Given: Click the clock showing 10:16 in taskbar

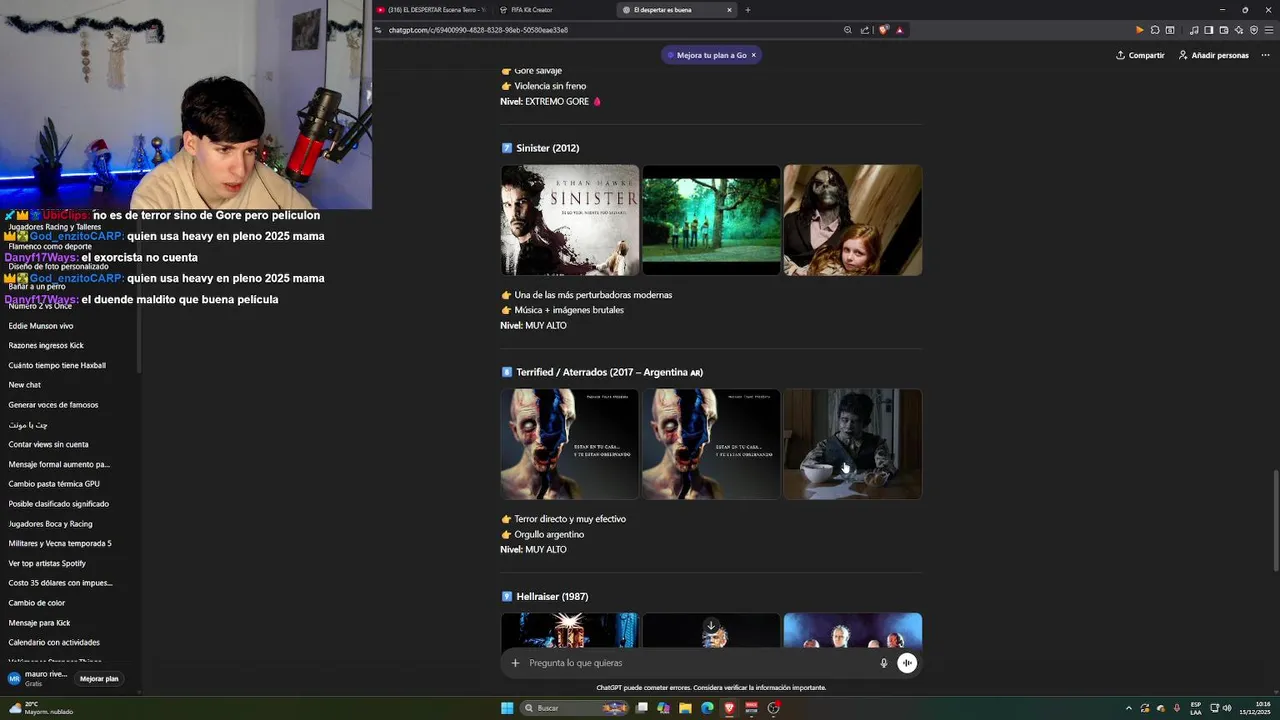Looking at the screenshot, I should point(1255,708).
